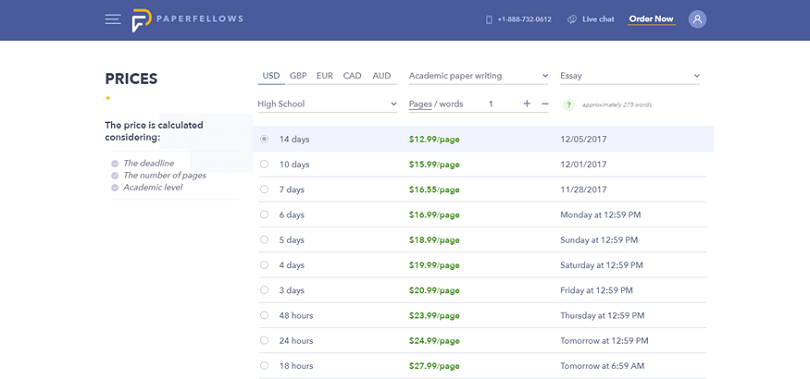Image resolution: width=810 pixels, height=379 pixels.
Task: Open the Essay paper type dropdown
Action: 630,76
